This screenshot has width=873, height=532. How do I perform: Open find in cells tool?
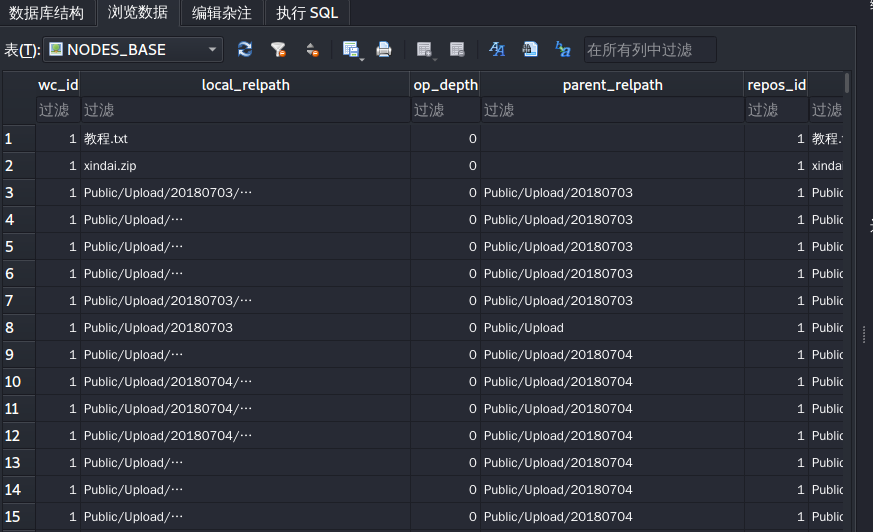[x=529, y=50]
